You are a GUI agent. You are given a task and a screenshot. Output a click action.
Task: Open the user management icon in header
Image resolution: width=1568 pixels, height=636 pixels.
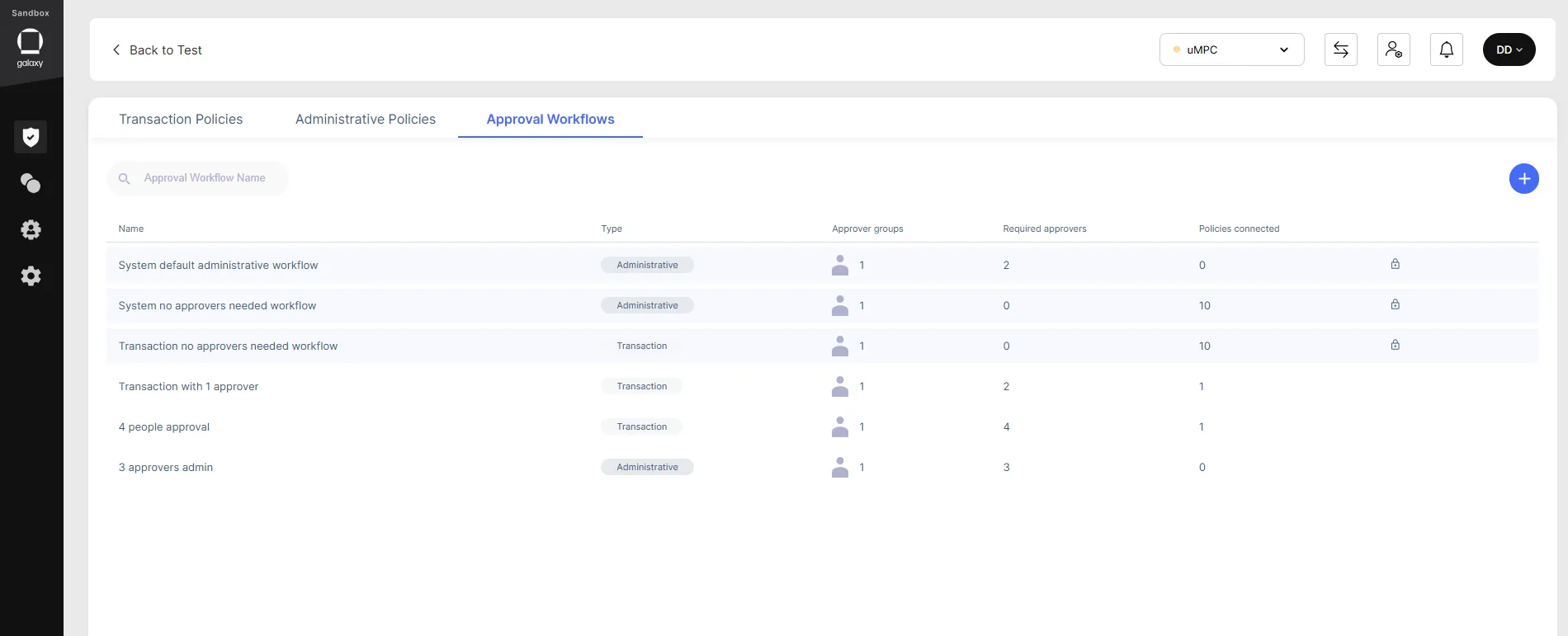click(1394, 49)
